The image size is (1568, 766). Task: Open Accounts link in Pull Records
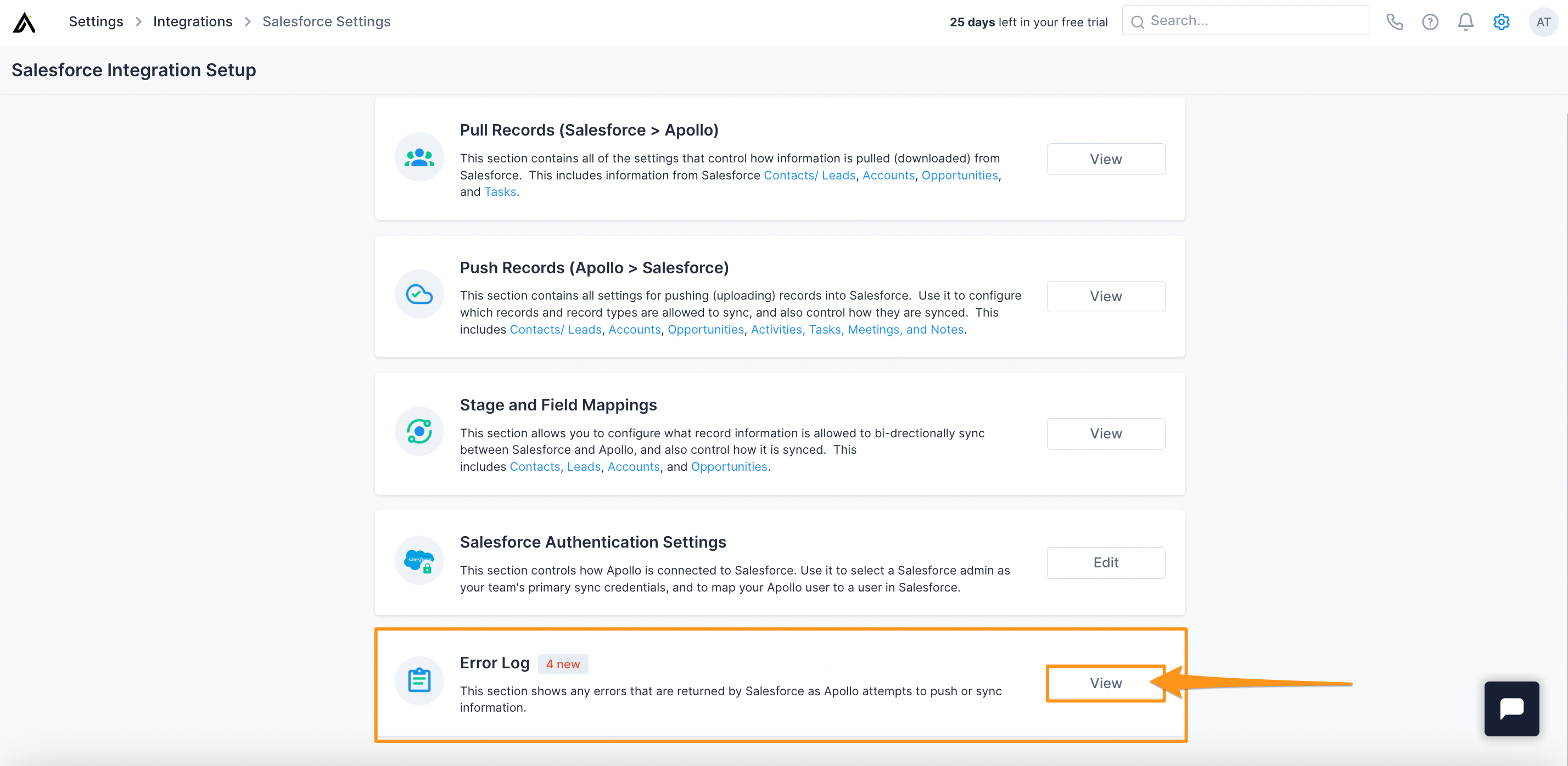coord(889,175)
